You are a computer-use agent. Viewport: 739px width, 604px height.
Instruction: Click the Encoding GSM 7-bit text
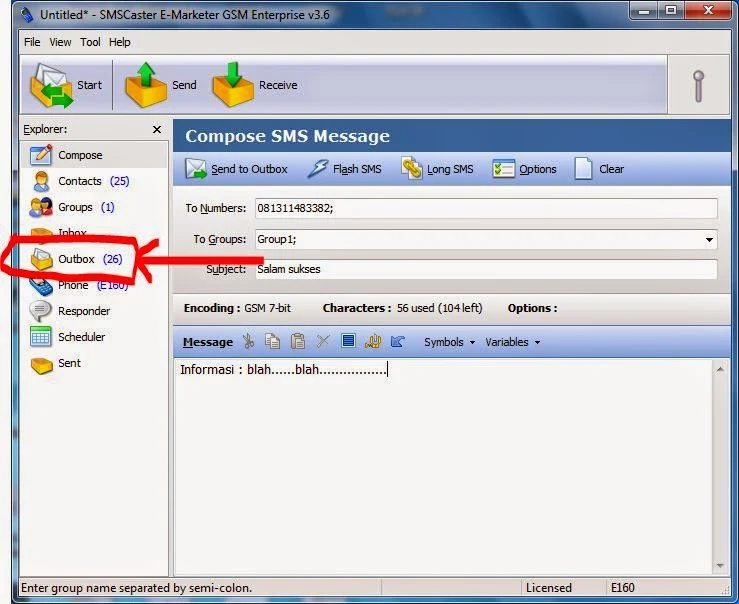coord(237,308)
